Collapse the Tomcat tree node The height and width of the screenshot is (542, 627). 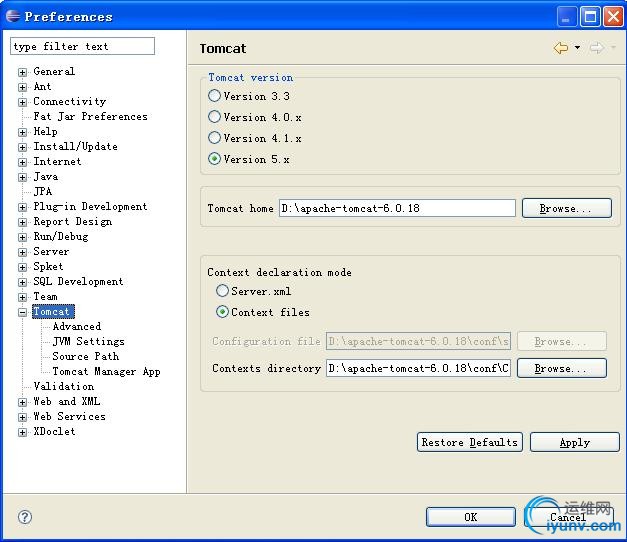click(22, 312)
